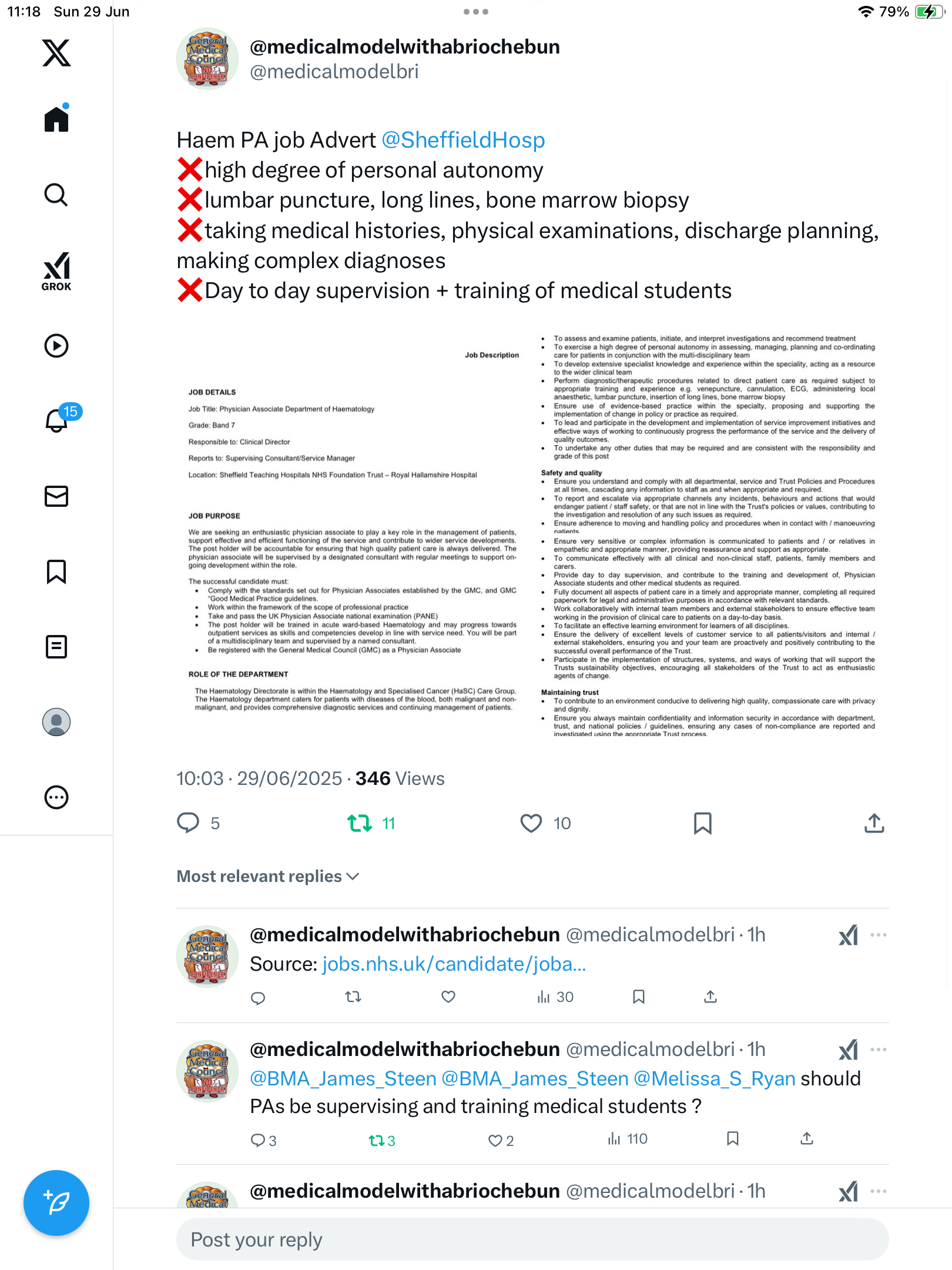
Task: Open Notifications bell with 15 badge
Action: [58, 420]
